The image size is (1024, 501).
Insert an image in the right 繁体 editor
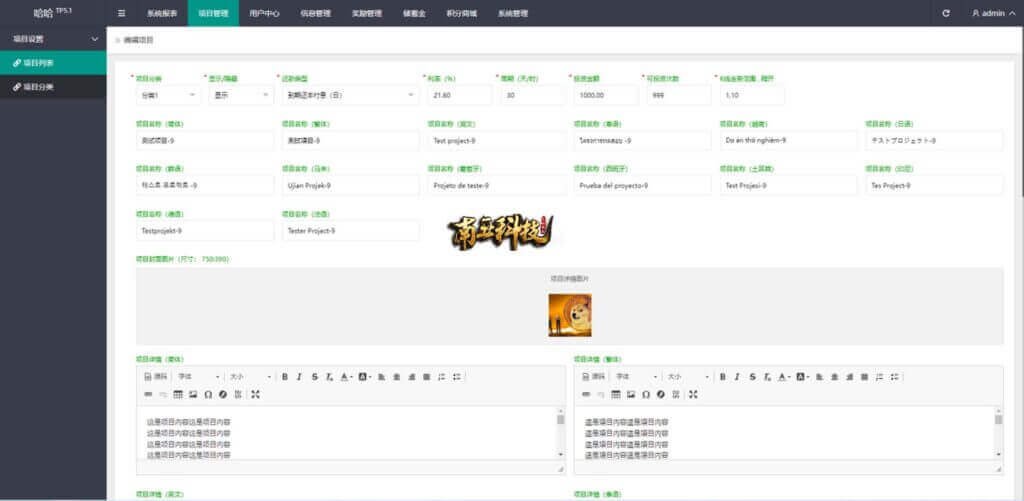[x=630, y=395]
